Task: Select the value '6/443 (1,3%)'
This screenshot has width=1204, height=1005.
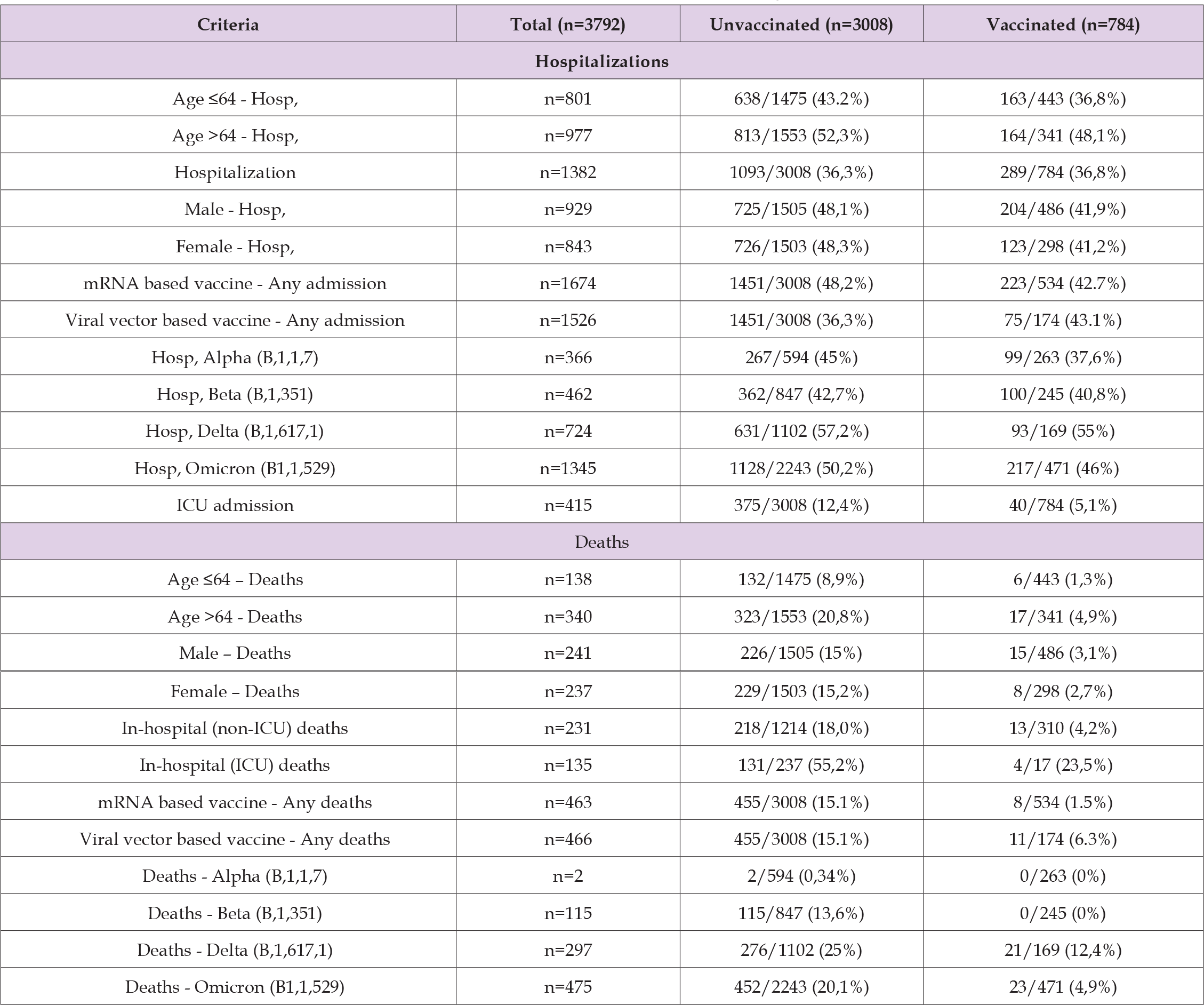Action: [1063, 579]
